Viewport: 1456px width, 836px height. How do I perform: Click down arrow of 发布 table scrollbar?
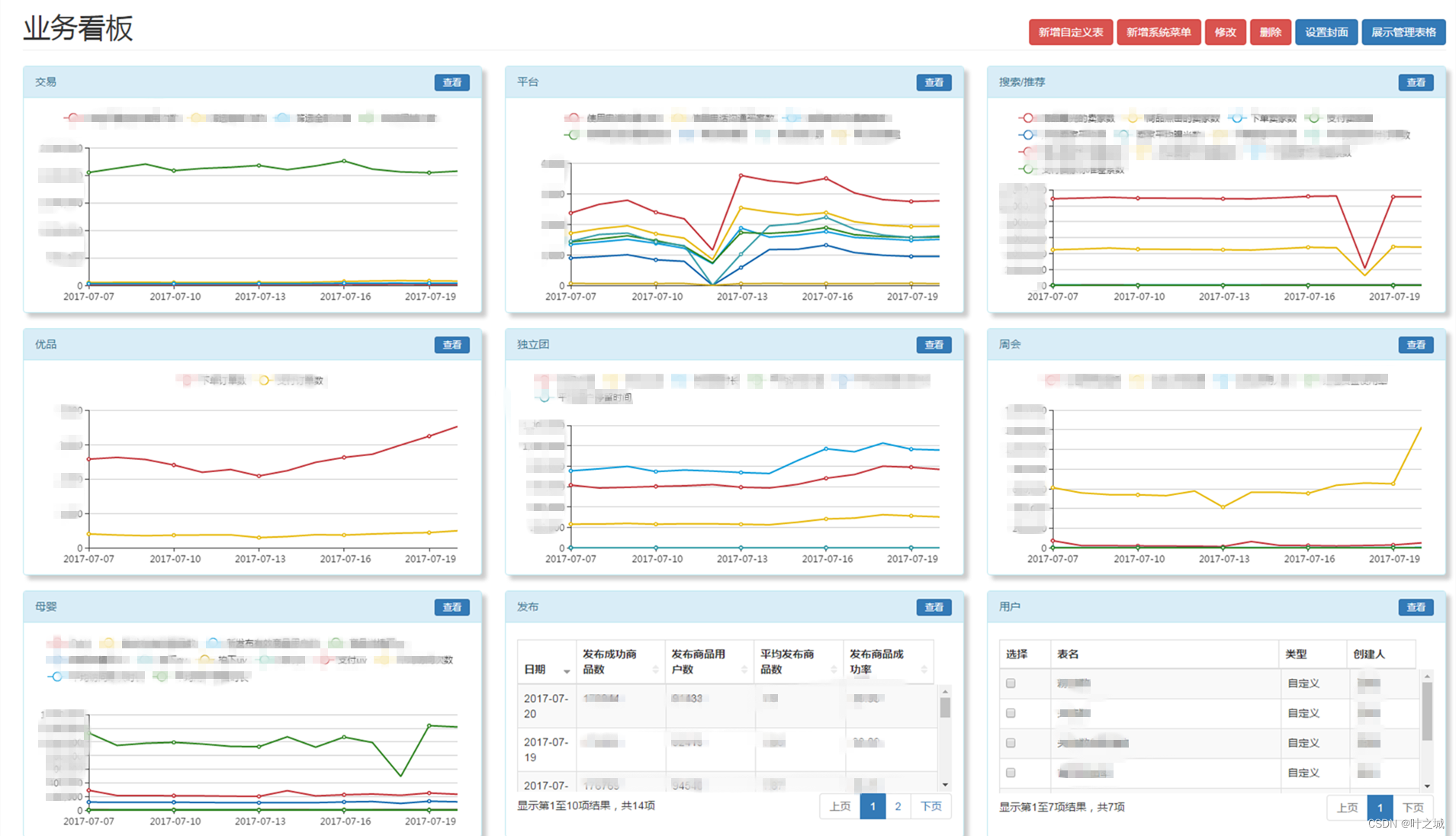pyautogui.click(x=945, y=784)
